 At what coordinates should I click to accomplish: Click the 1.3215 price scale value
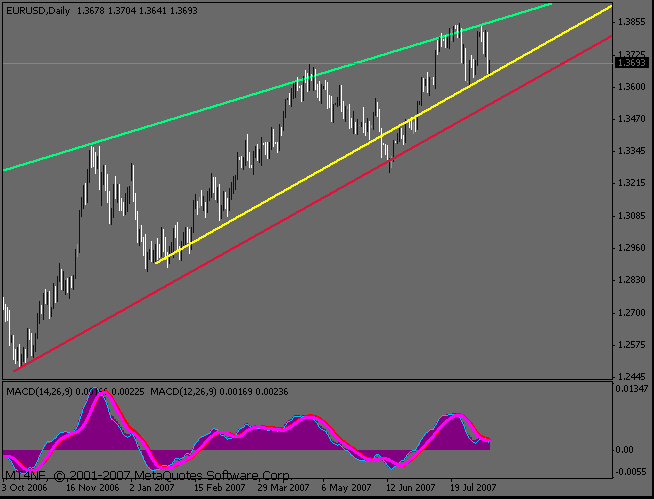coord(631,183)
